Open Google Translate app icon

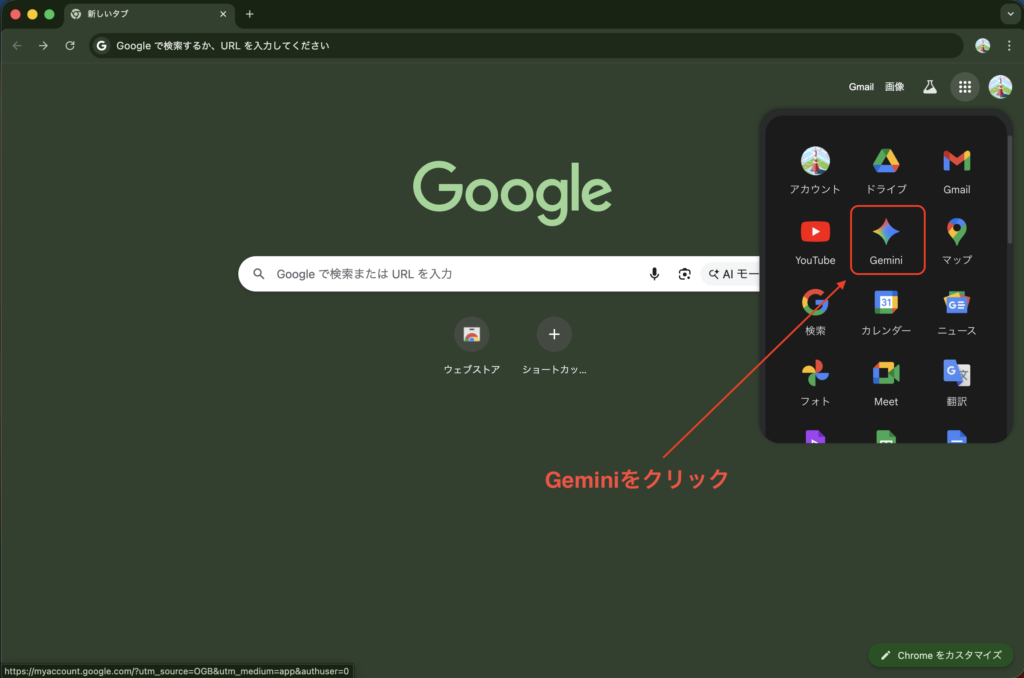point(956,381)
